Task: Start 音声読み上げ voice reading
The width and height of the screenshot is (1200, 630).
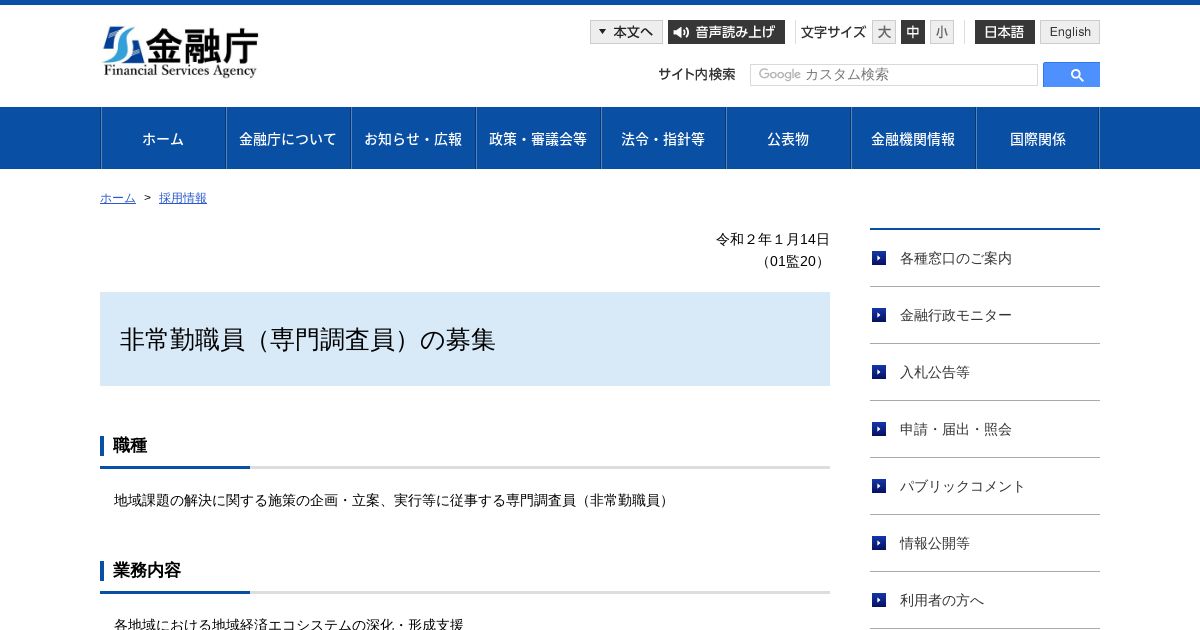Action: point(726,32)
